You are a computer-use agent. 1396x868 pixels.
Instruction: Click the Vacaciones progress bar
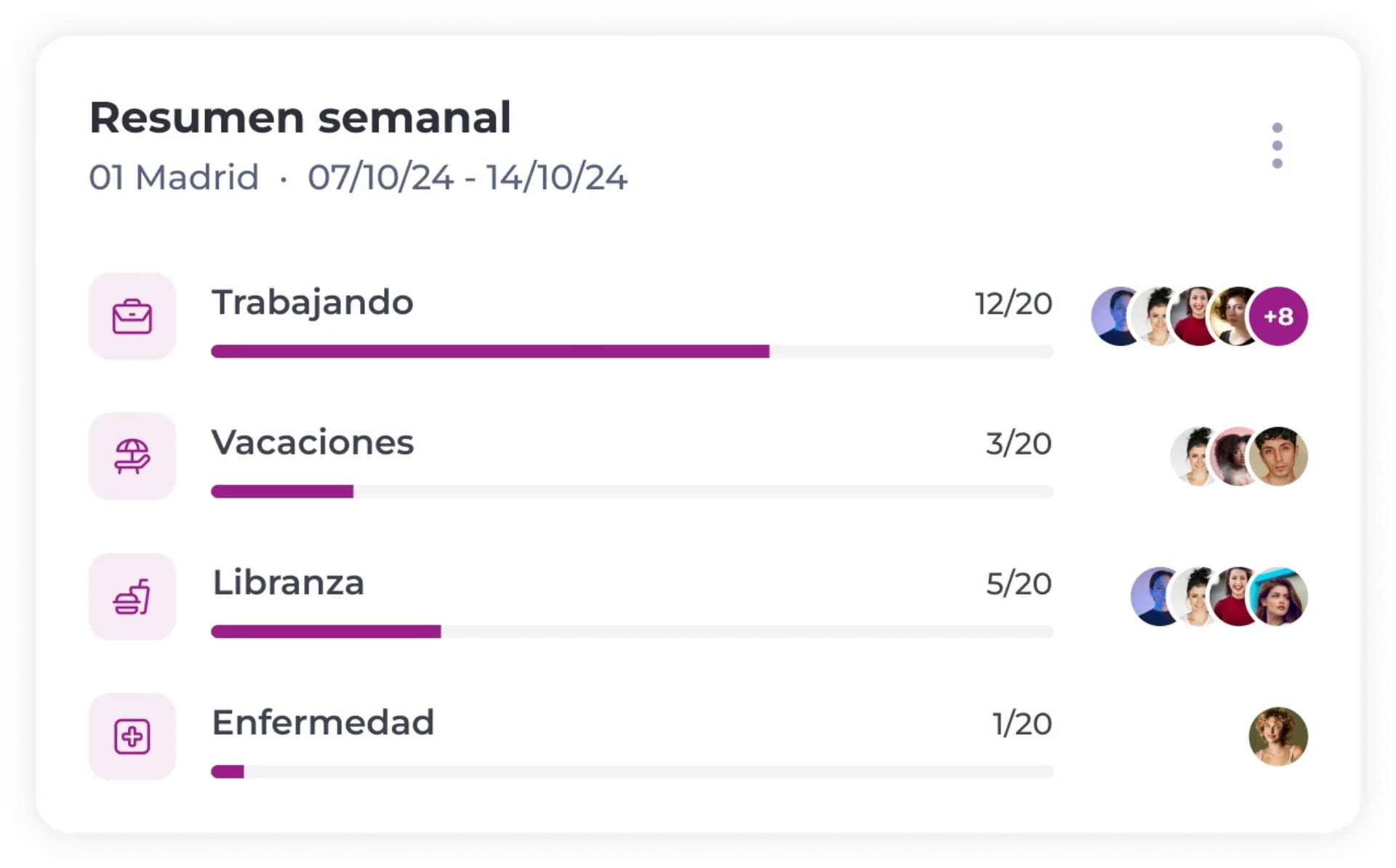(633, 492)
